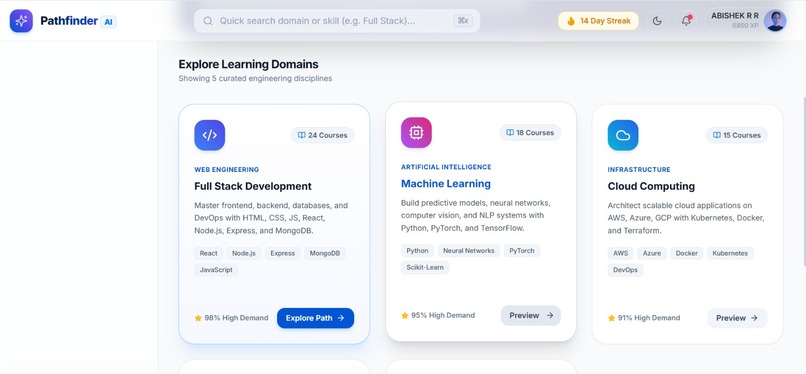The image size is (806, 374).
Task: Click the star icon beside 98% High Demand
Action: 198,318
